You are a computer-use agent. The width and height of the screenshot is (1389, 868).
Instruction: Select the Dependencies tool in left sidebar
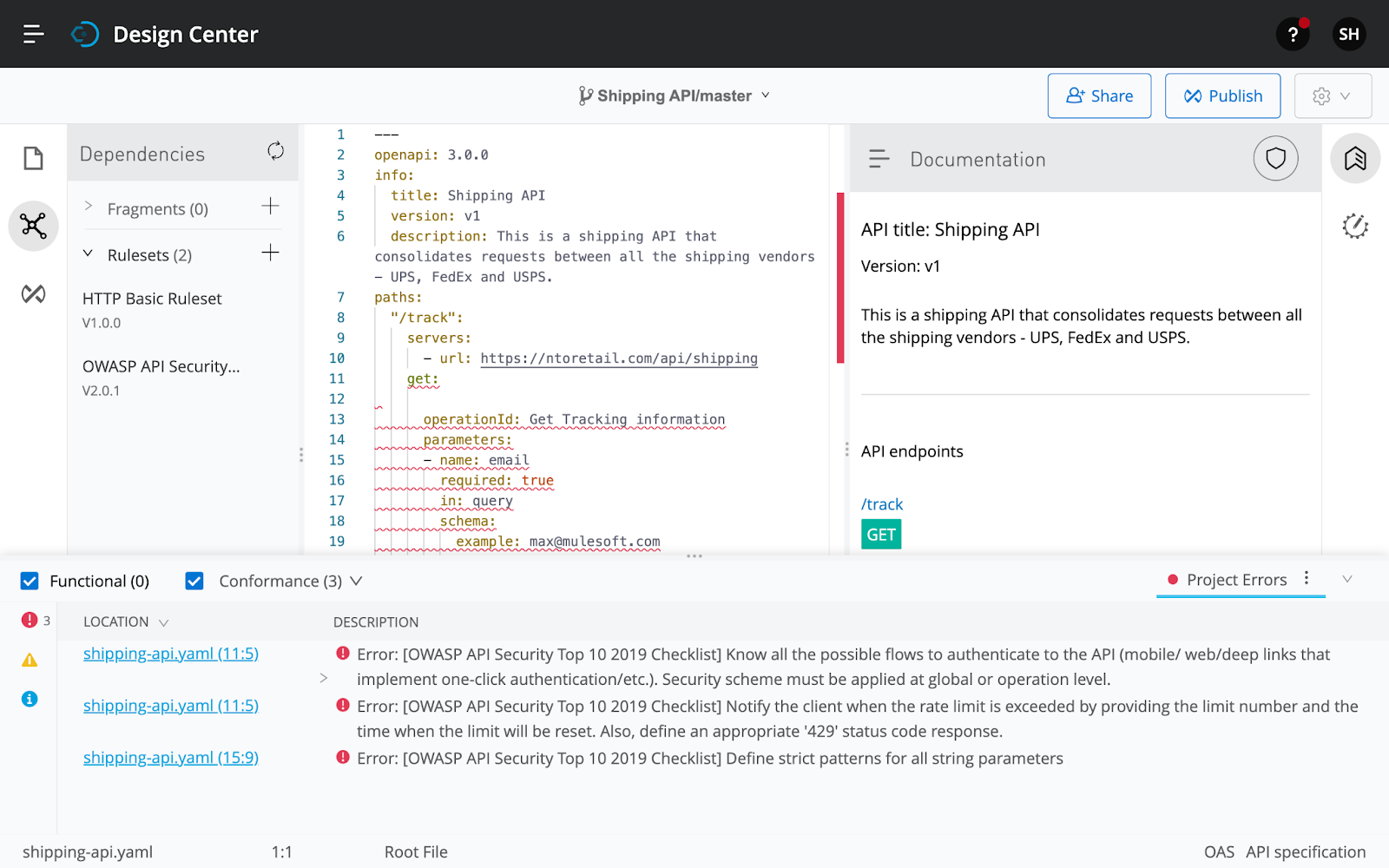pos(33,226)
